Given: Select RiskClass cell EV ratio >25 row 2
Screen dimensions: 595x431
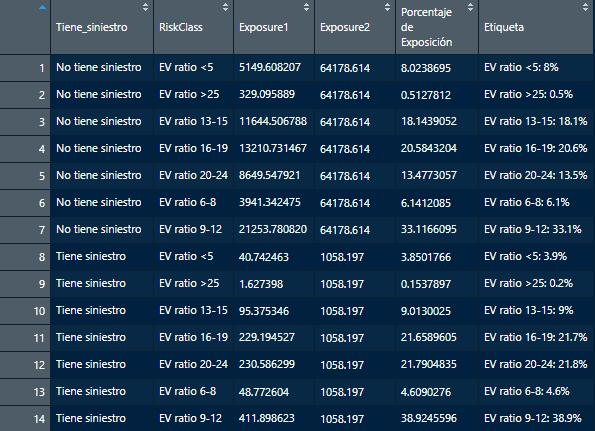Looking at the screenshot, I should 194,95.
